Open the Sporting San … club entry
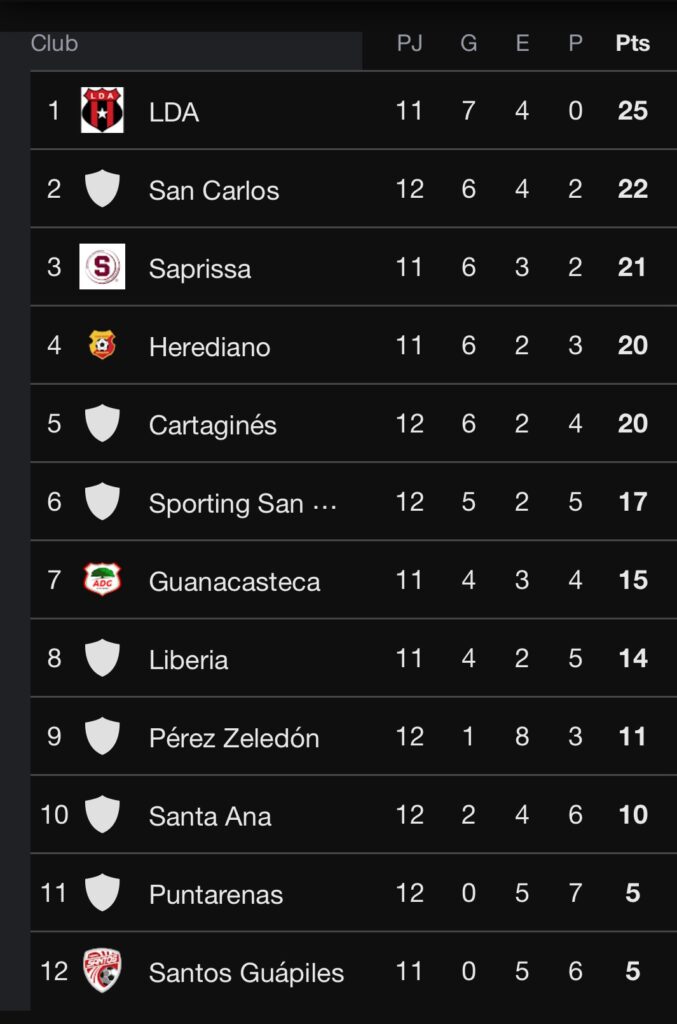The width and height of the screenshot is (677, 1024). point(243,503)
